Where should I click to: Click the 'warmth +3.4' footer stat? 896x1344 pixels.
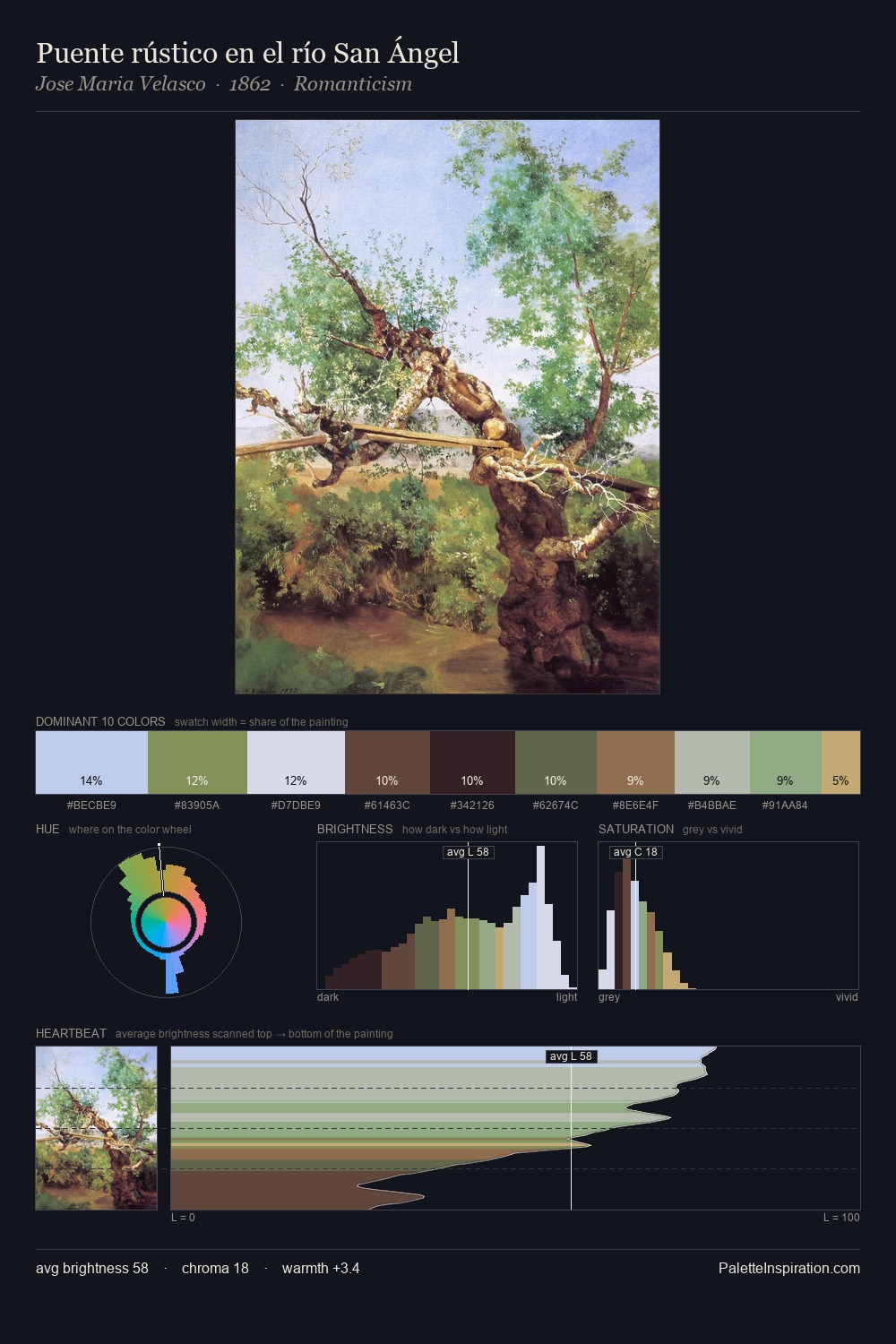click(321, 1268)
